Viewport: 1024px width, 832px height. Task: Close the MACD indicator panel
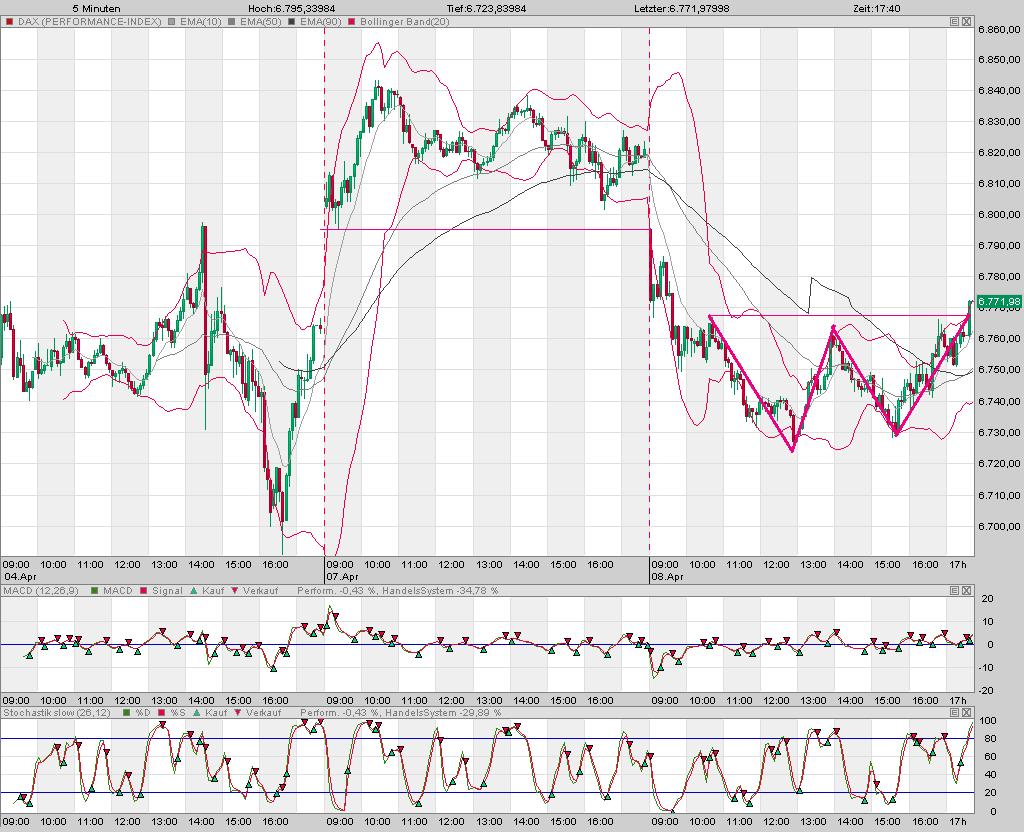click(967, 590)
